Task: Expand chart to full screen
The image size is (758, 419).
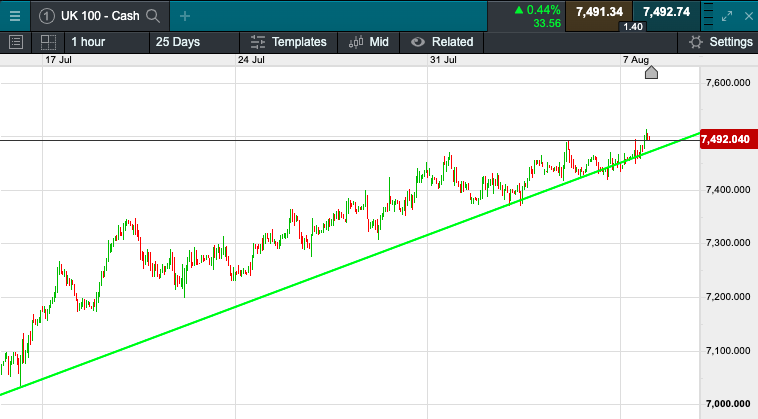Action: (x=727, y=16)
